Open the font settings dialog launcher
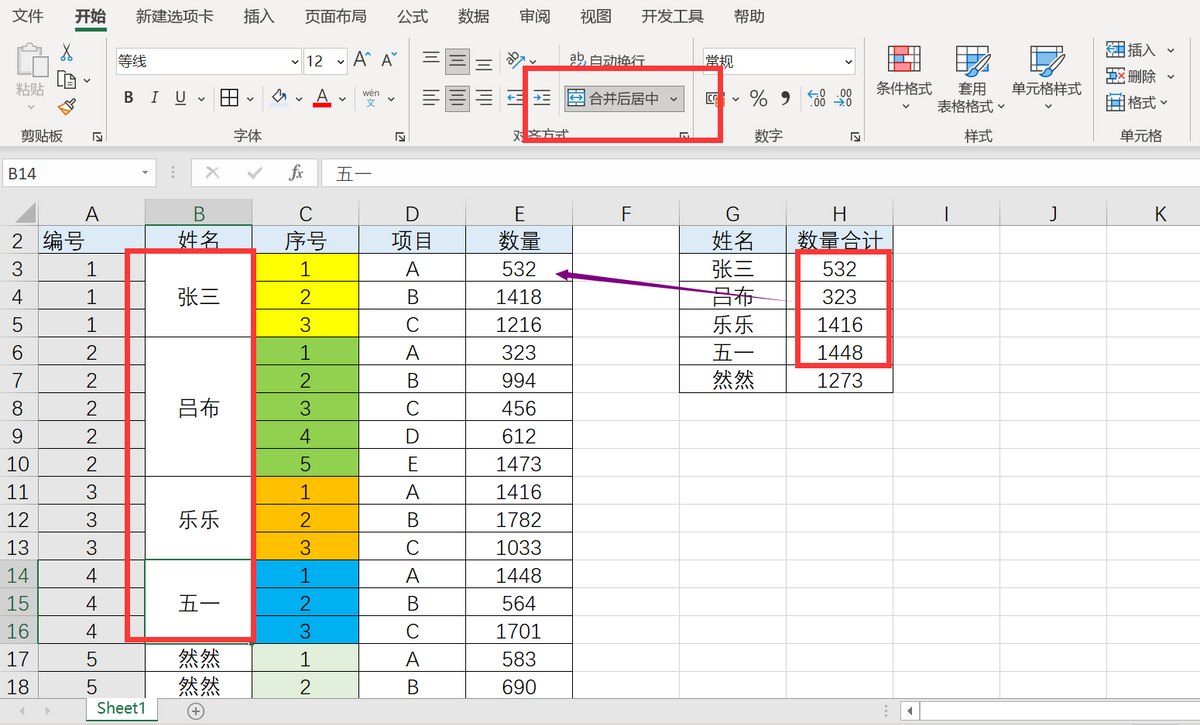The height and width of the screenshot is (725, 1200). click(399, 136)
